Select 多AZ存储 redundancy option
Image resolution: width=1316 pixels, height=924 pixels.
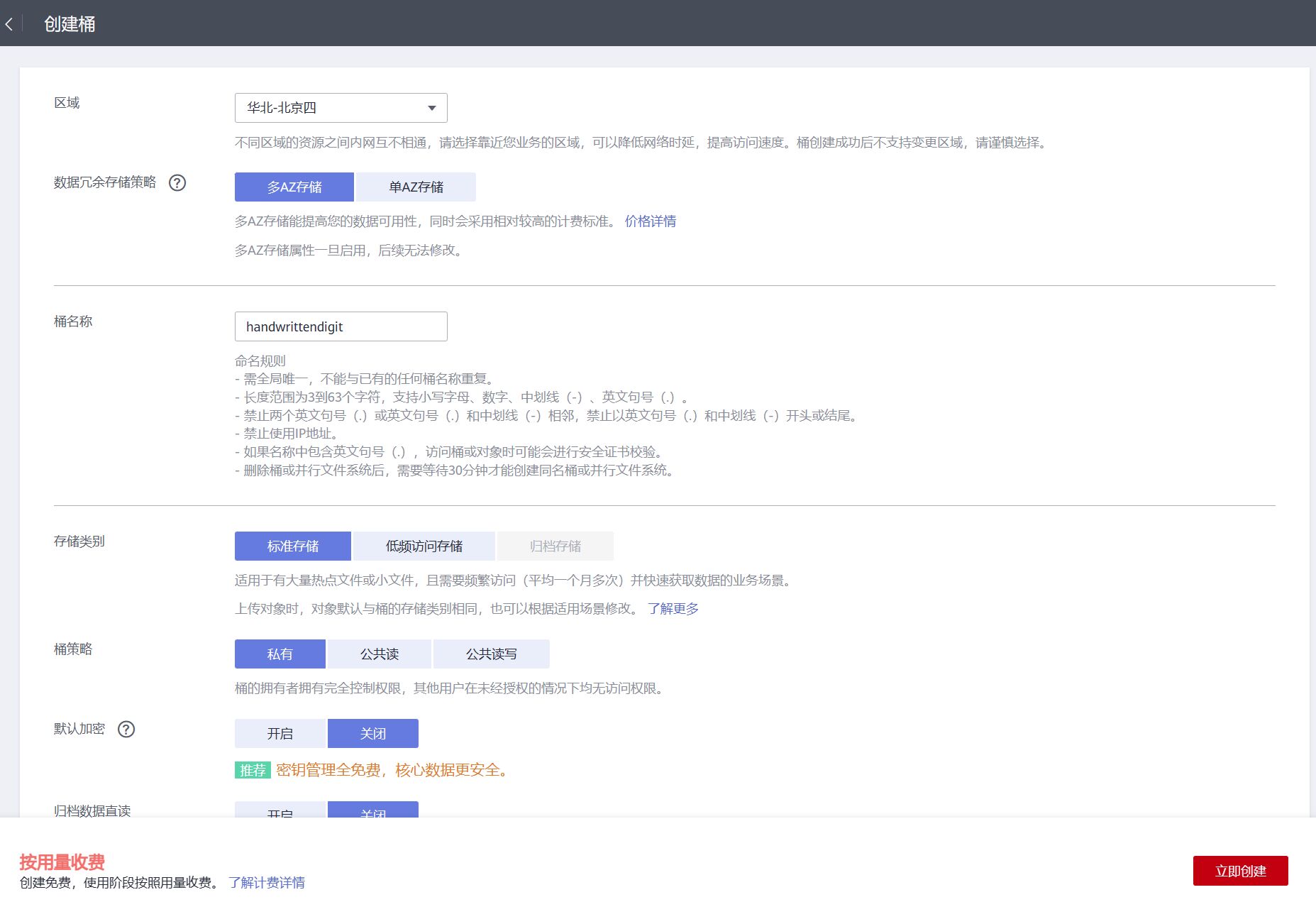(x=294, y=187)
